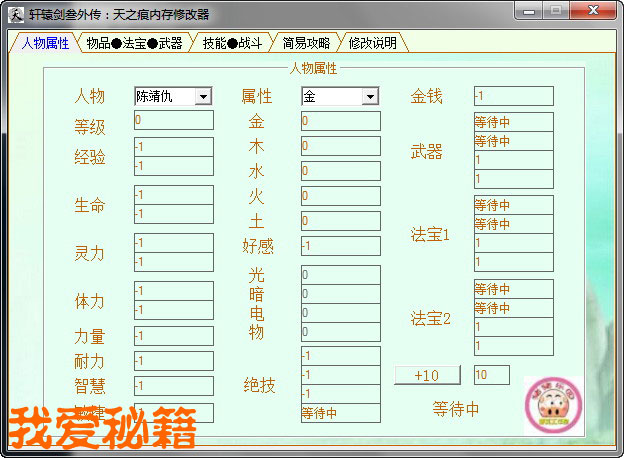The height and width of the screenshot is (458, 624).
Task: Click the 智慧 wisdom input field
Action: (173, 386)
